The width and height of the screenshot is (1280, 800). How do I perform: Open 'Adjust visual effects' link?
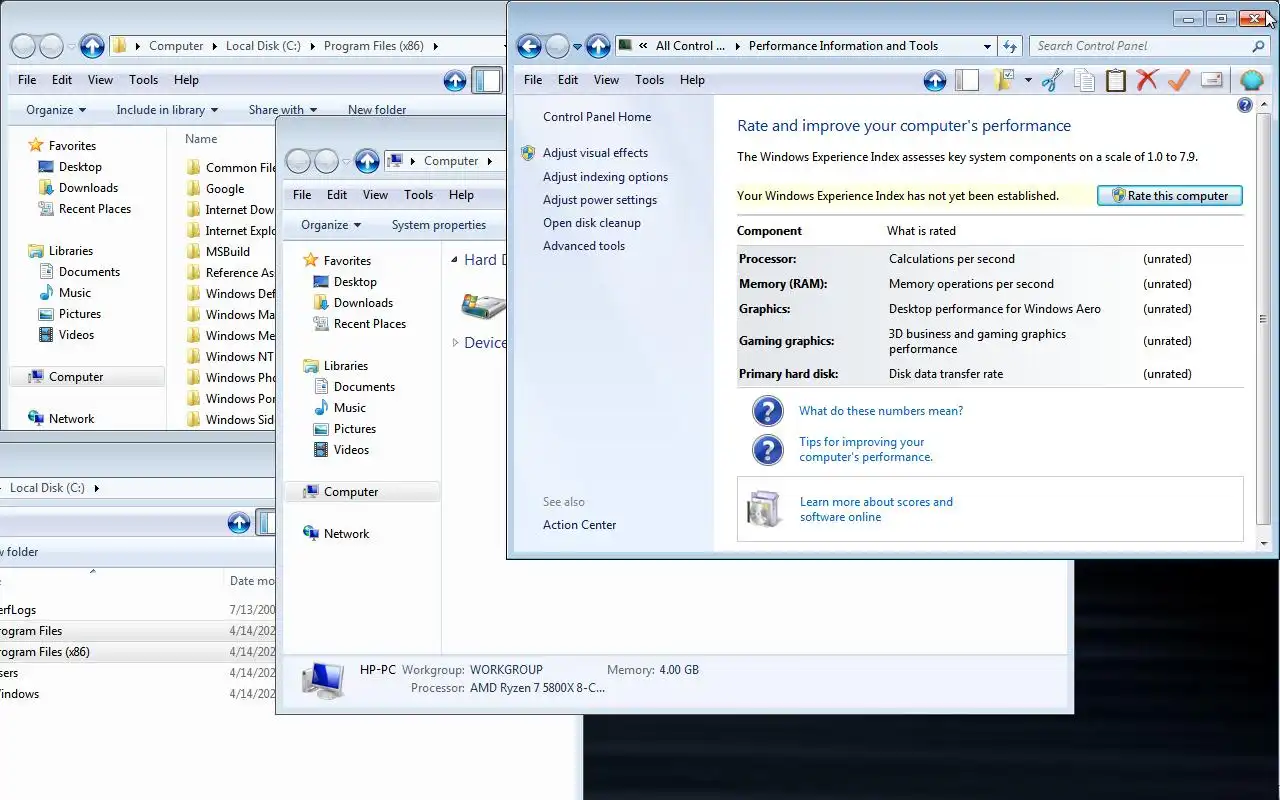(x=595, y=153)
